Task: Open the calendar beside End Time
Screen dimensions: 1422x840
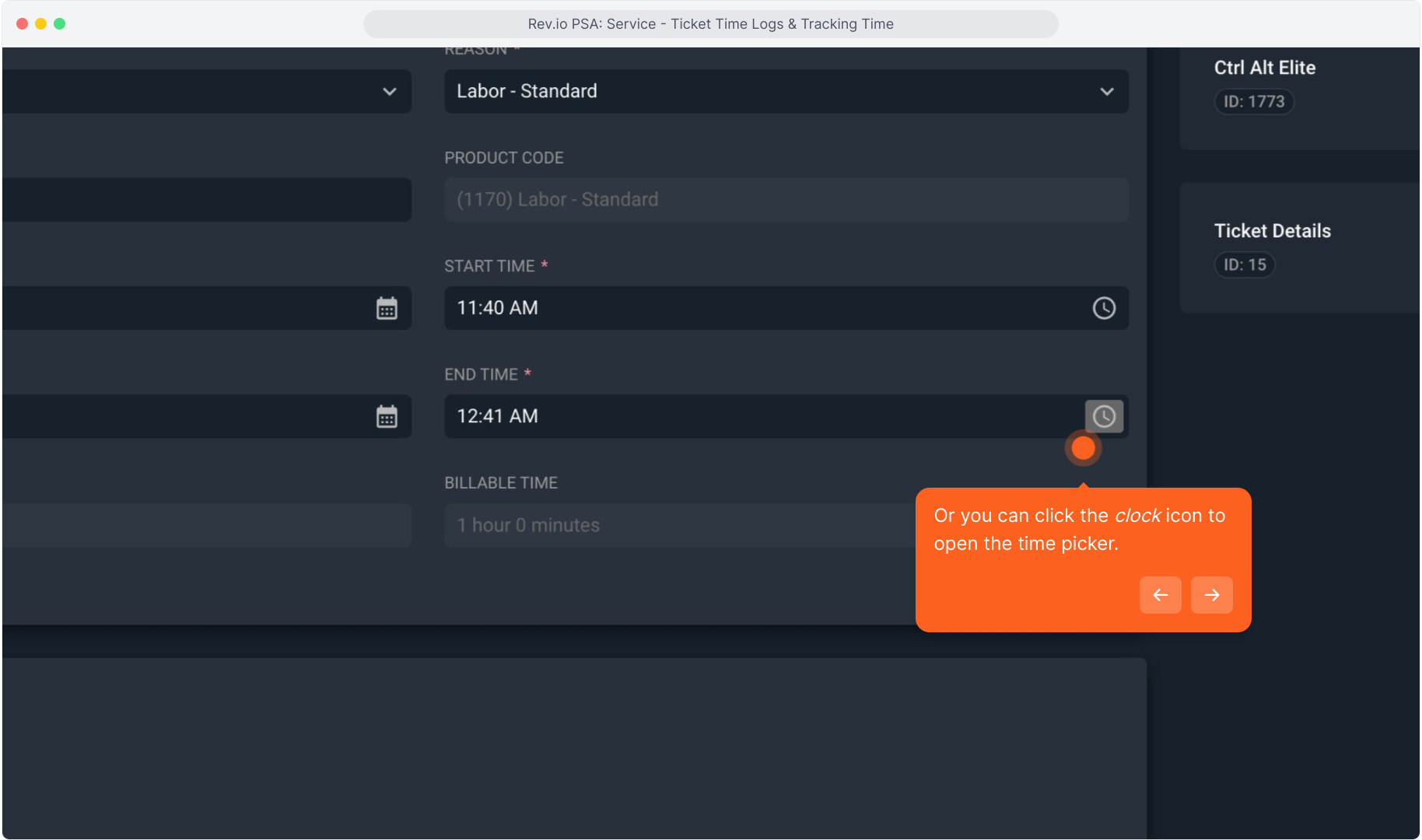Action: coord(387,417)
